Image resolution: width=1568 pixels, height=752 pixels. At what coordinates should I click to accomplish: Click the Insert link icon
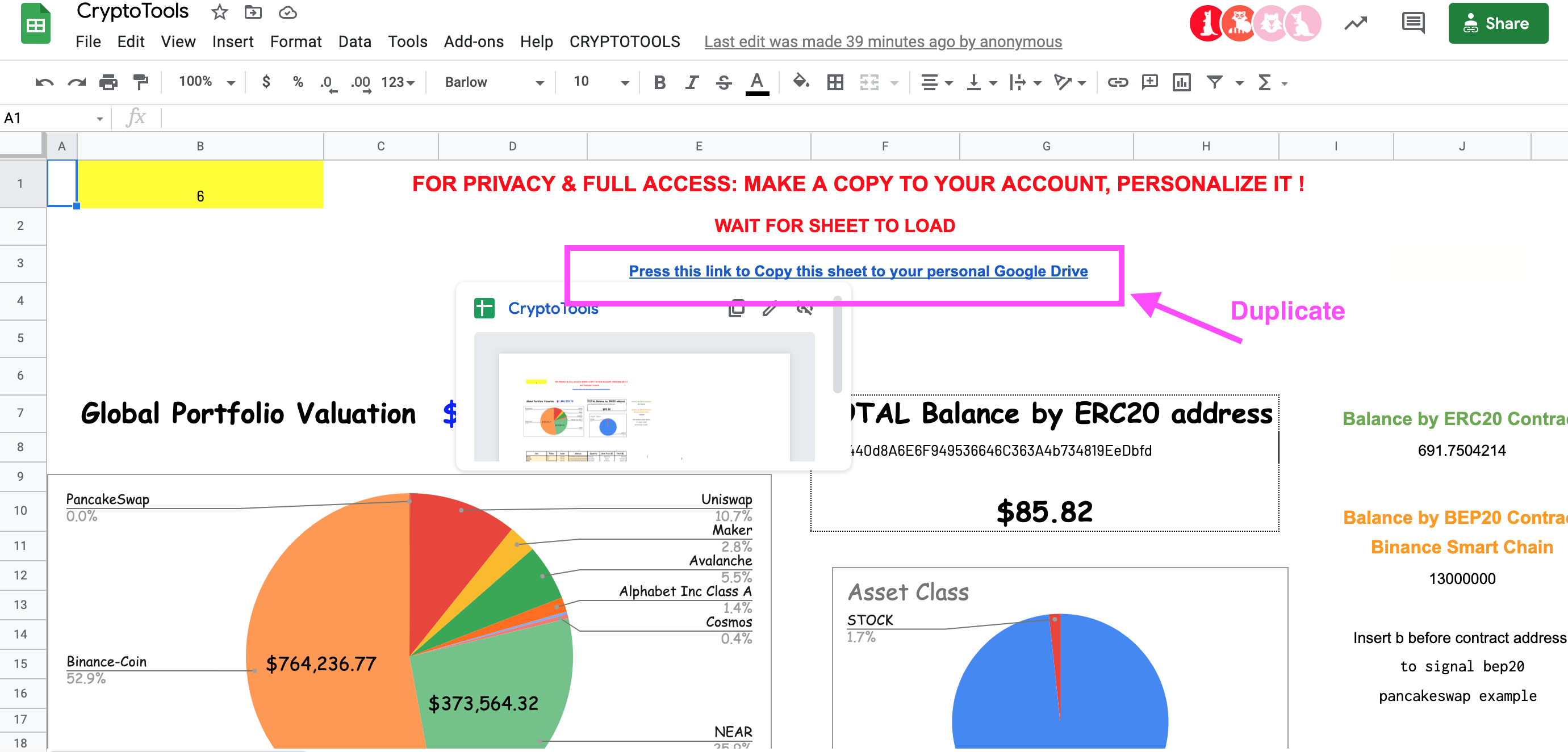pos(1118,82)
